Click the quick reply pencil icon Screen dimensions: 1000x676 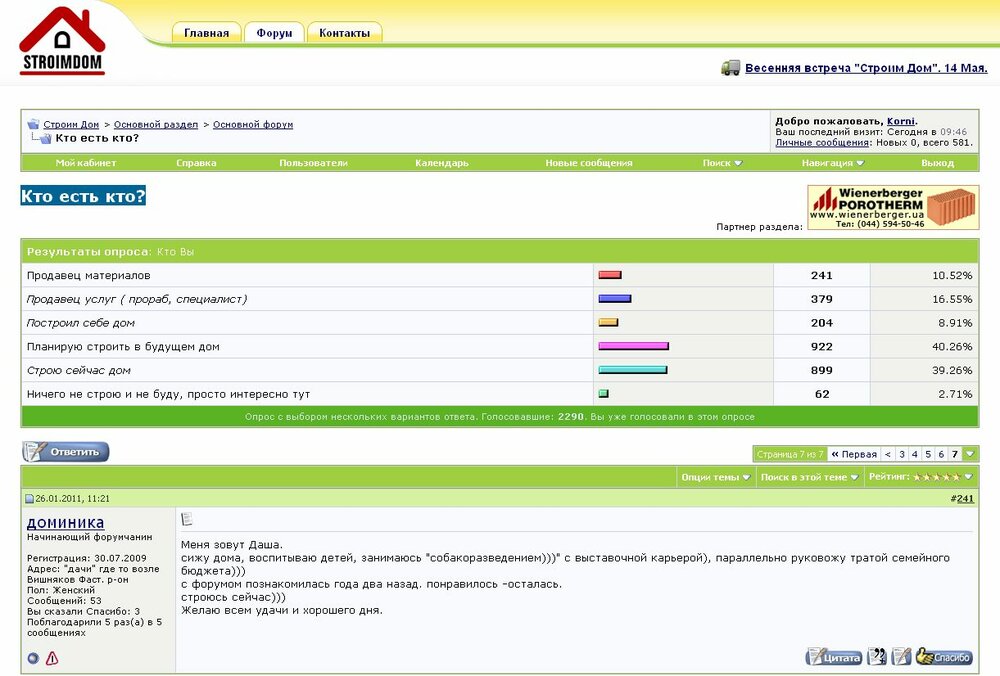coord(902,656)
